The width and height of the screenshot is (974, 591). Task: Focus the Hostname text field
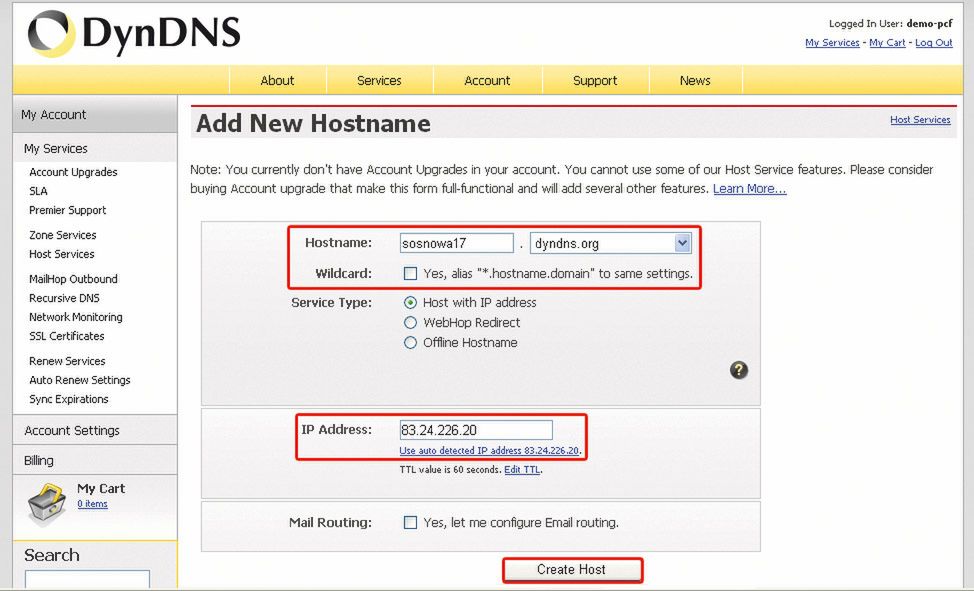[457, 243]
